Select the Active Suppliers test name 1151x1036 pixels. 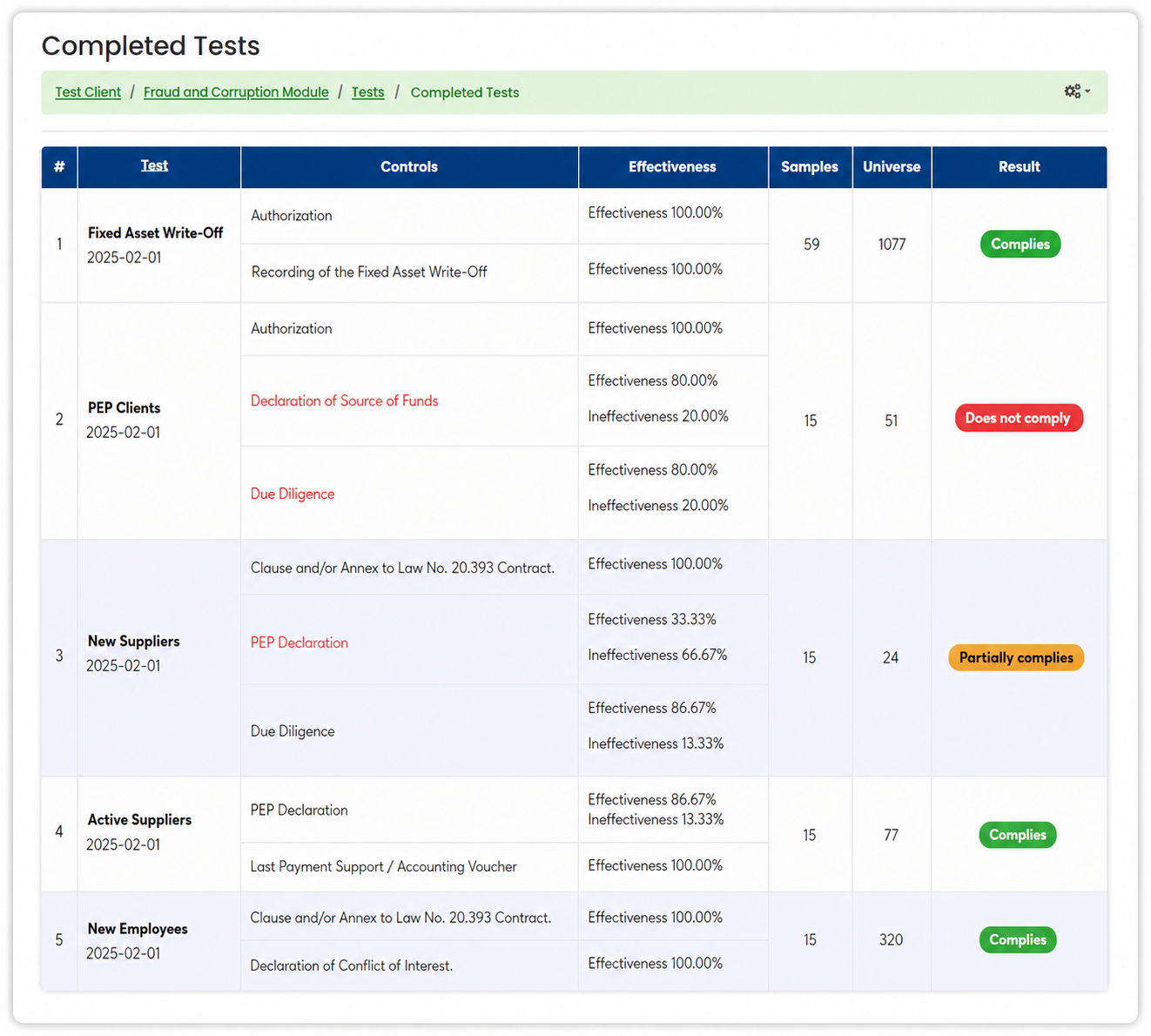click(x=139, y=819)
